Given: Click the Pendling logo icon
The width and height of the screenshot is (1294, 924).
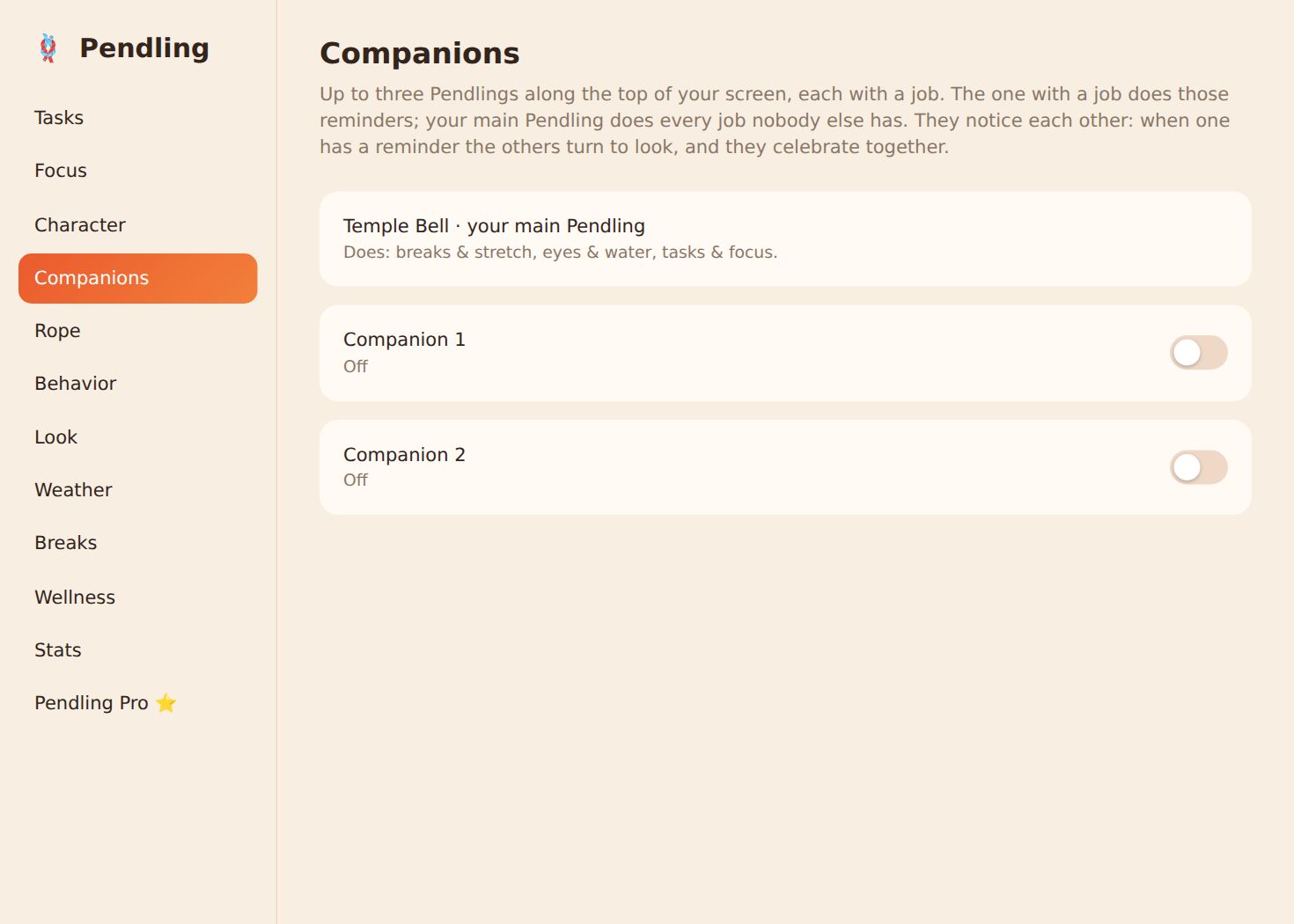Looking at the screenshot, I should pyautogui.click(x=48, y=48).
